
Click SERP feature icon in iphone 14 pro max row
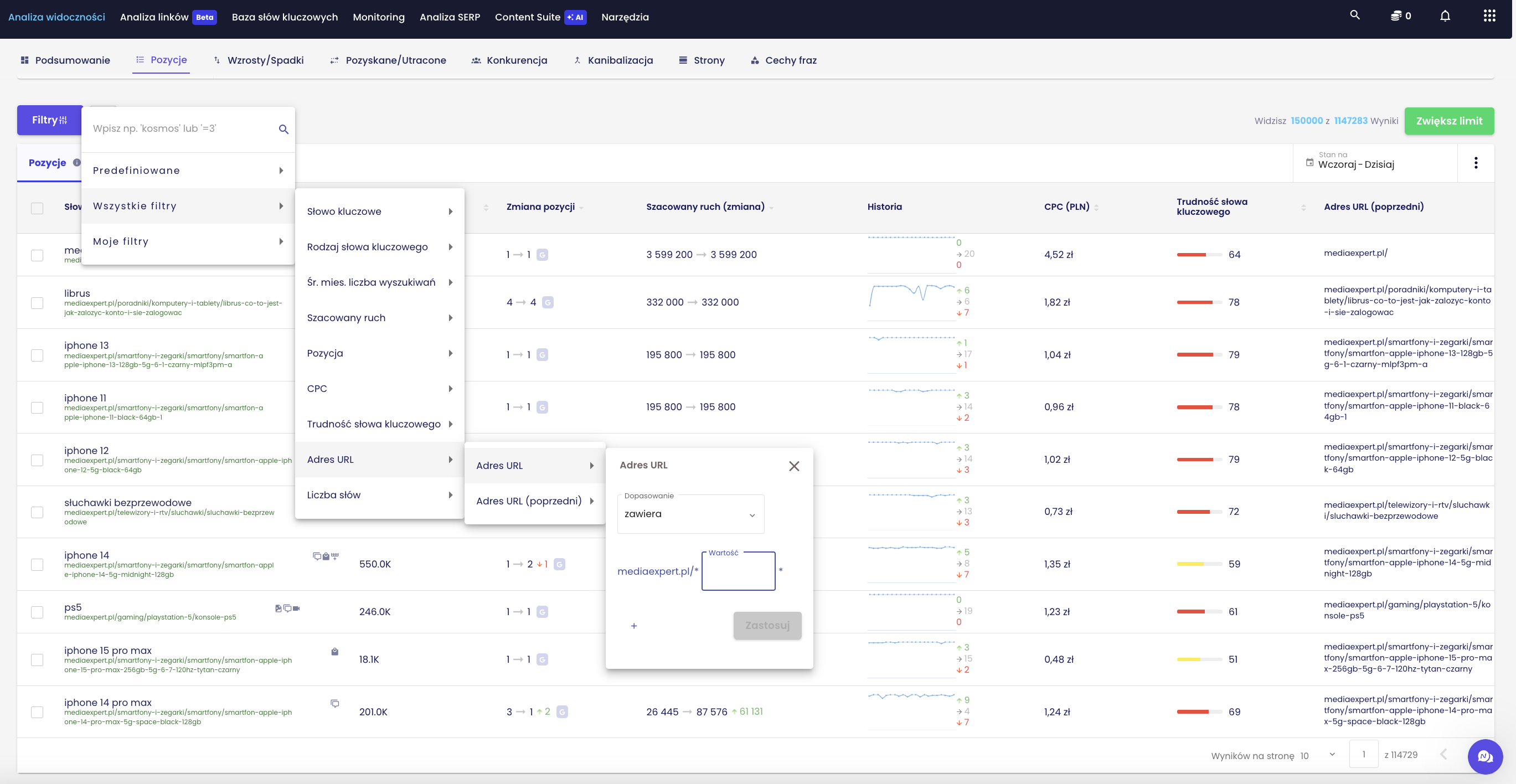coord(334,703)
